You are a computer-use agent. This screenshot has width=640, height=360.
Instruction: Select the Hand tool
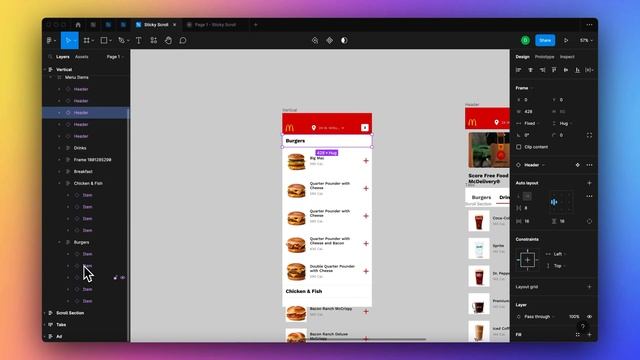pyautogui.click(x=168, y=40)
